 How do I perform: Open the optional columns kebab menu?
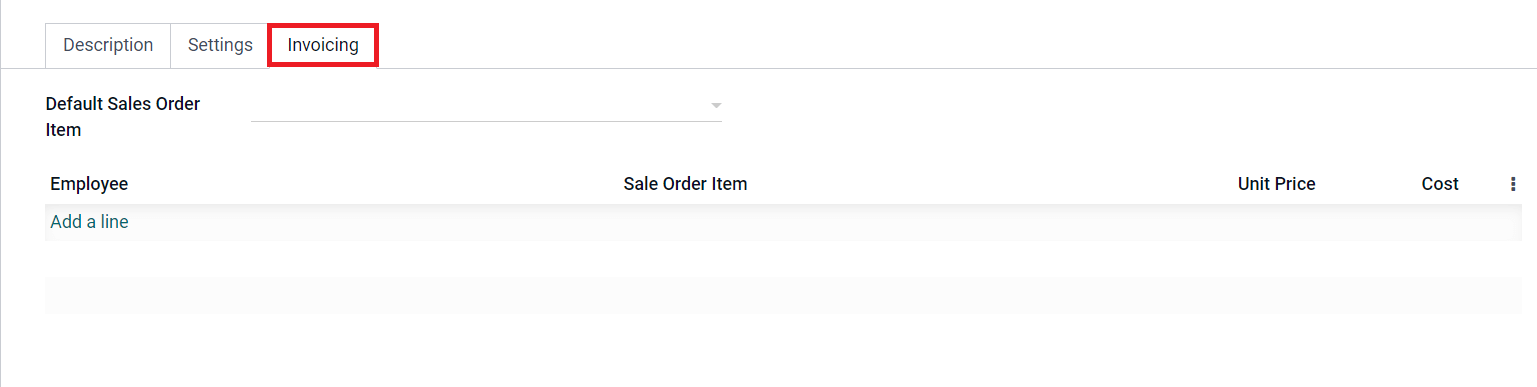[x=1513, y=184]
